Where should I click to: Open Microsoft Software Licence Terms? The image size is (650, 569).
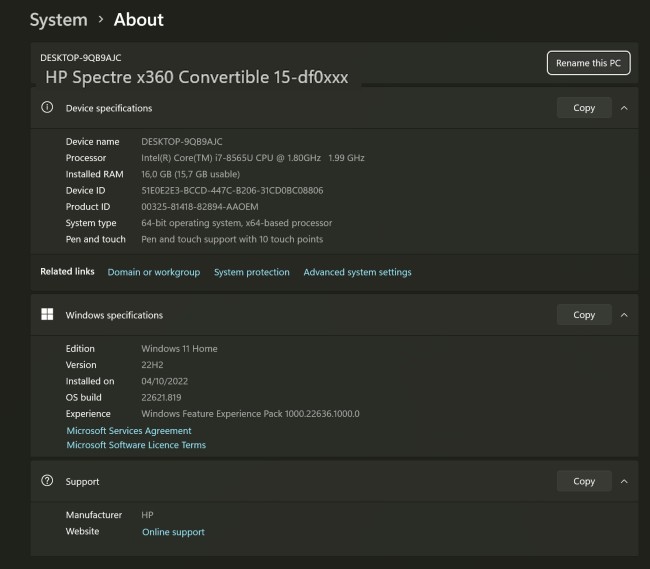[x=136, y=445]
